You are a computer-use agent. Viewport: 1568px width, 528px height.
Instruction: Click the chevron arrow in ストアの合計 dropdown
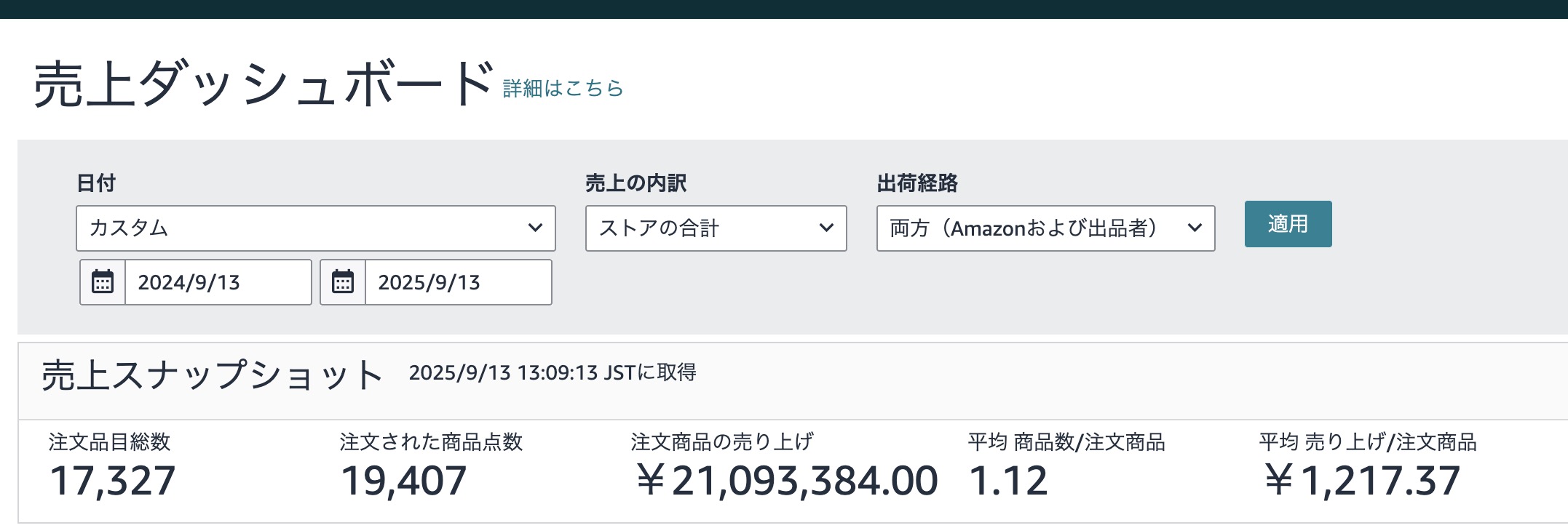click(x=826, y=228)
